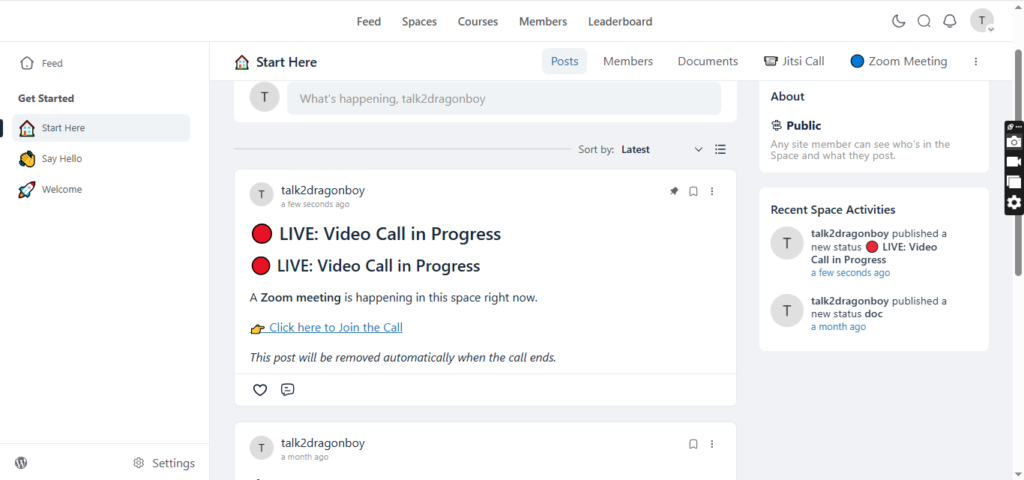Click the pin icon on LIVE post
This screenshot has height=480, width=1024.
tap(675, 191)
